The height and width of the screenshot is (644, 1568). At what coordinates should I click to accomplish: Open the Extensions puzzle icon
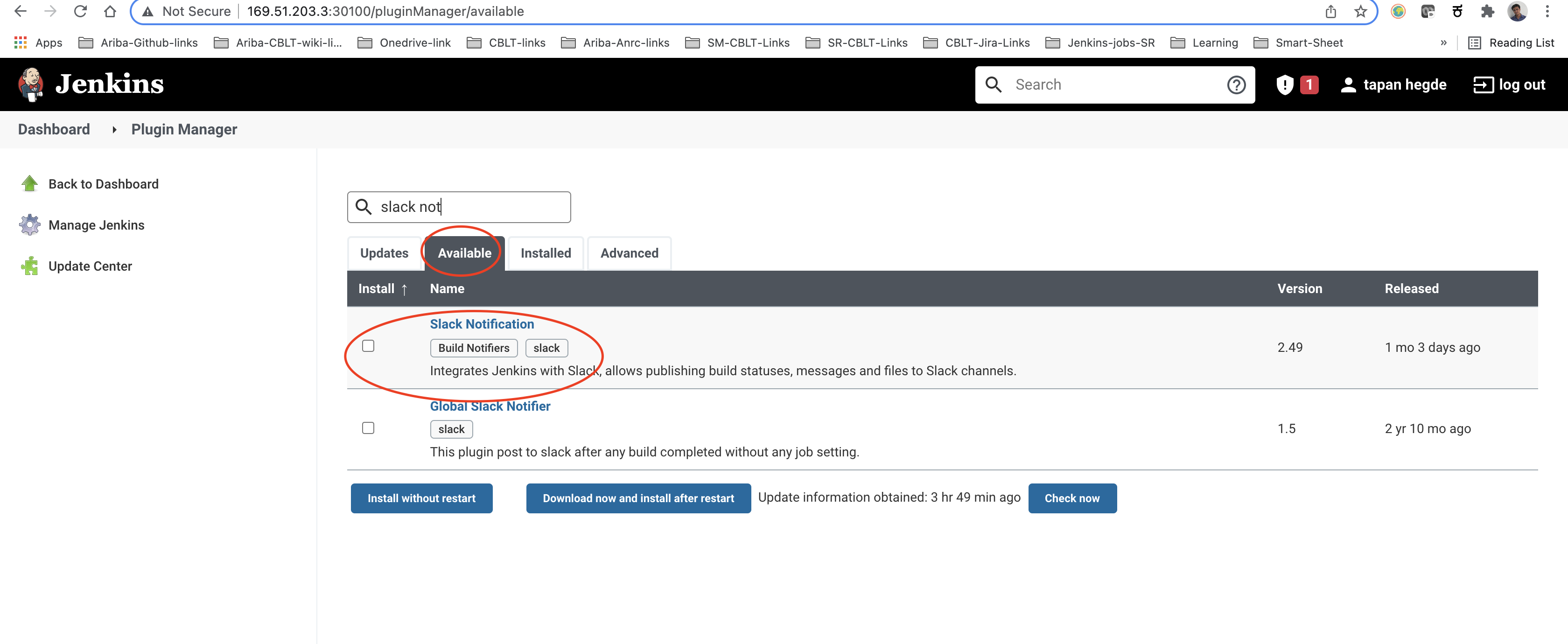(x=1487, y=12)
